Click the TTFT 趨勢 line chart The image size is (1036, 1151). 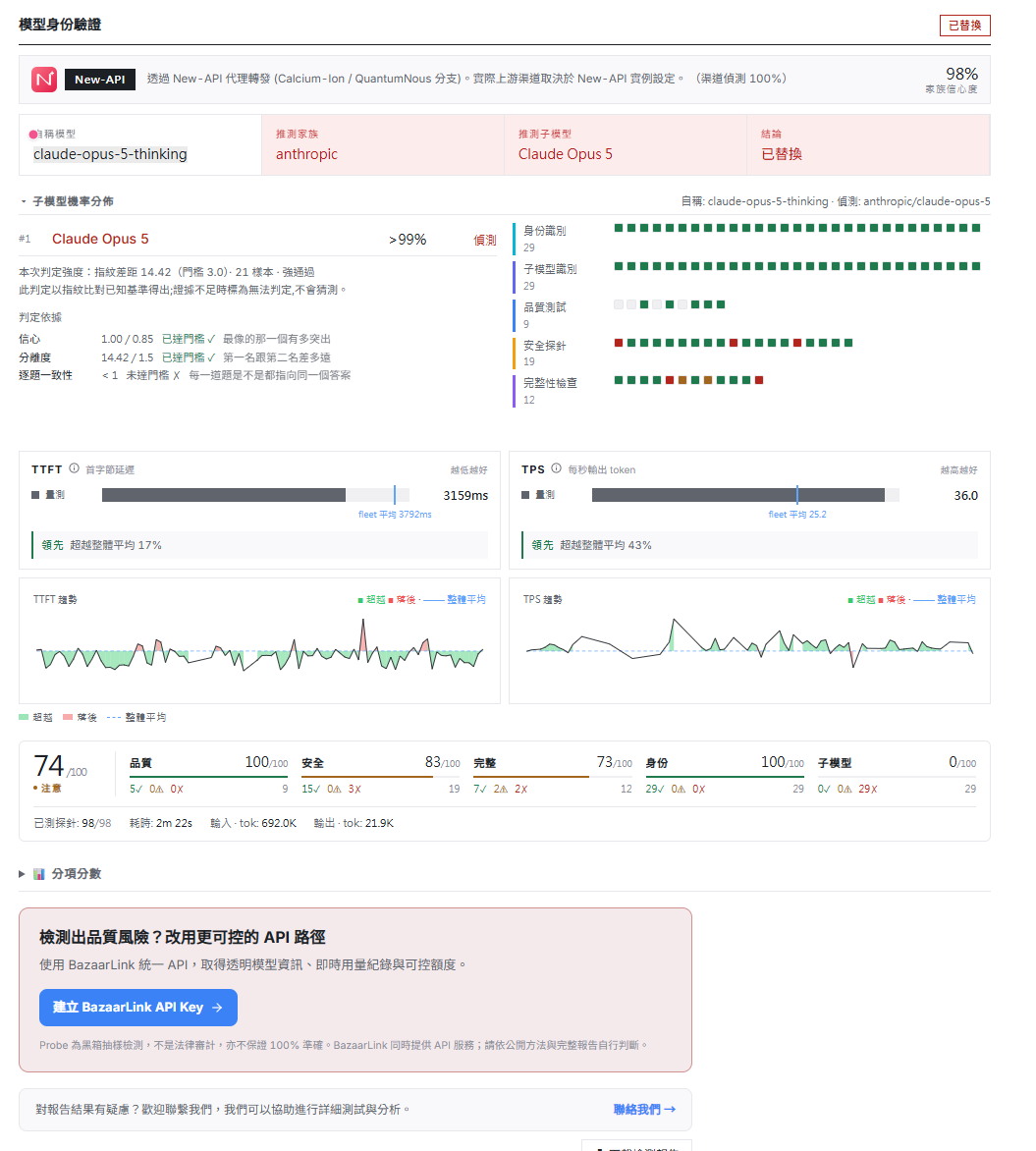[x=259, y=647]
